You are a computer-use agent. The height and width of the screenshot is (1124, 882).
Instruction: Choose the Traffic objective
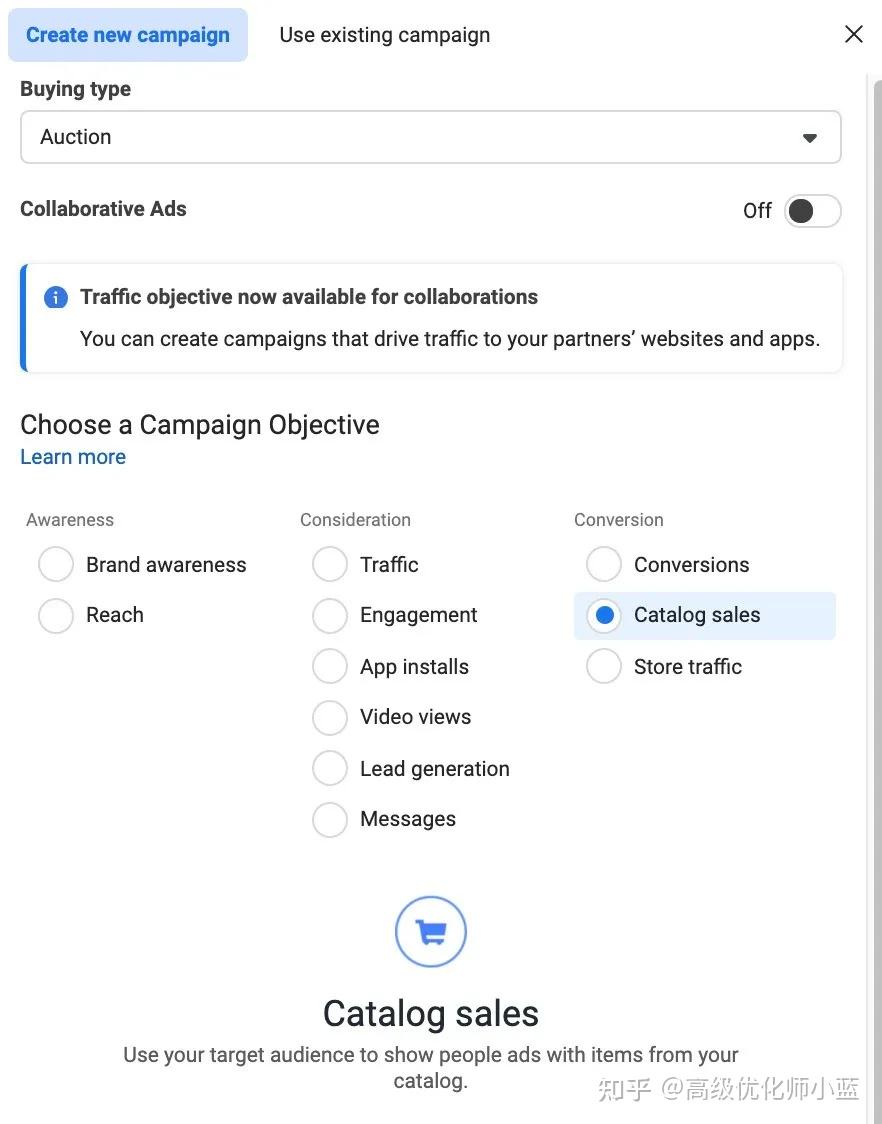pyautogui.click(x=330, y=564)
